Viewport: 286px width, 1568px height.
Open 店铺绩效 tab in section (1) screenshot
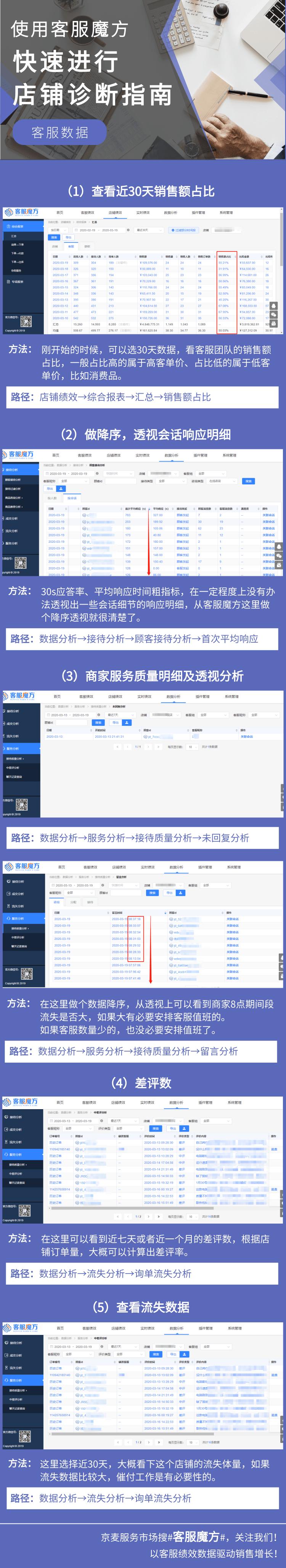click(x=116, y=213)
